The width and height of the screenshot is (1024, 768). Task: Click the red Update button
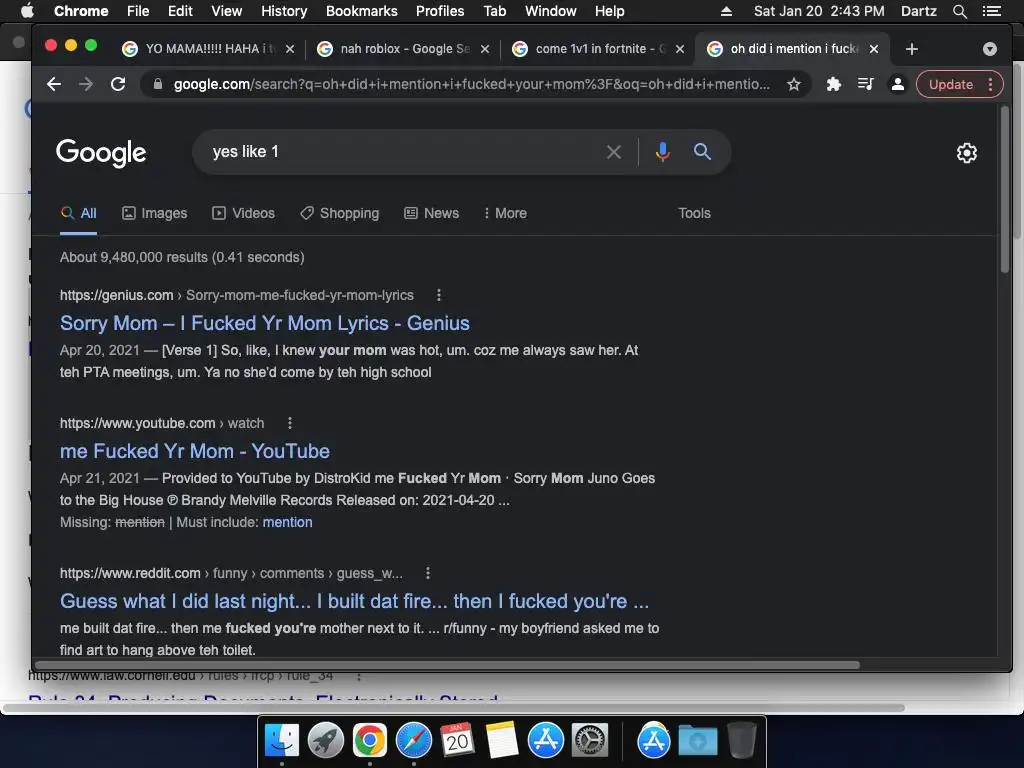(959, 84)
